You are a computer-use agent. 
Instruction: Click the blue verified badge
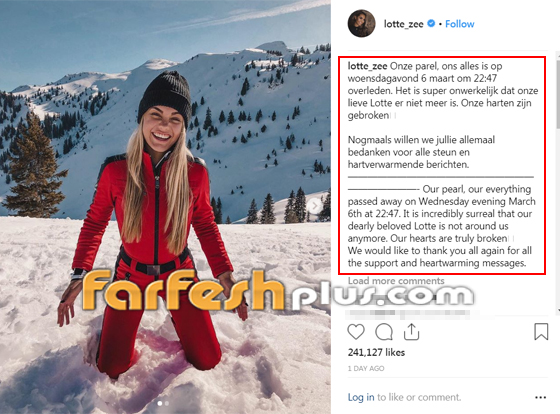(x=431, y=23)
